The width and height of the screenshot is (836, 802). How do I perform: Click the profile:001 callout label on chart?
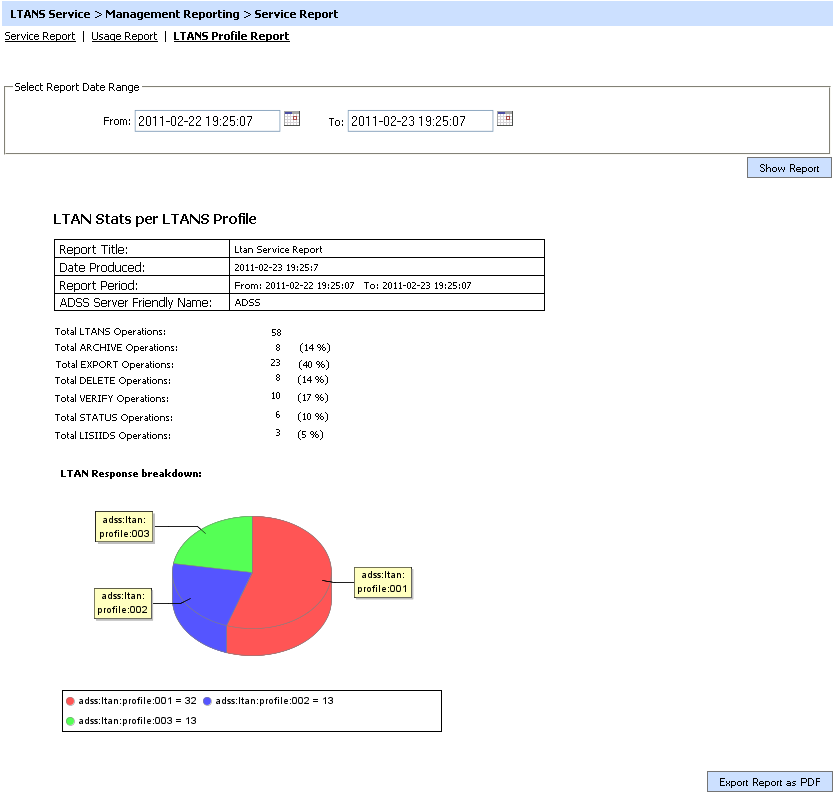click(x=384, y=582)
